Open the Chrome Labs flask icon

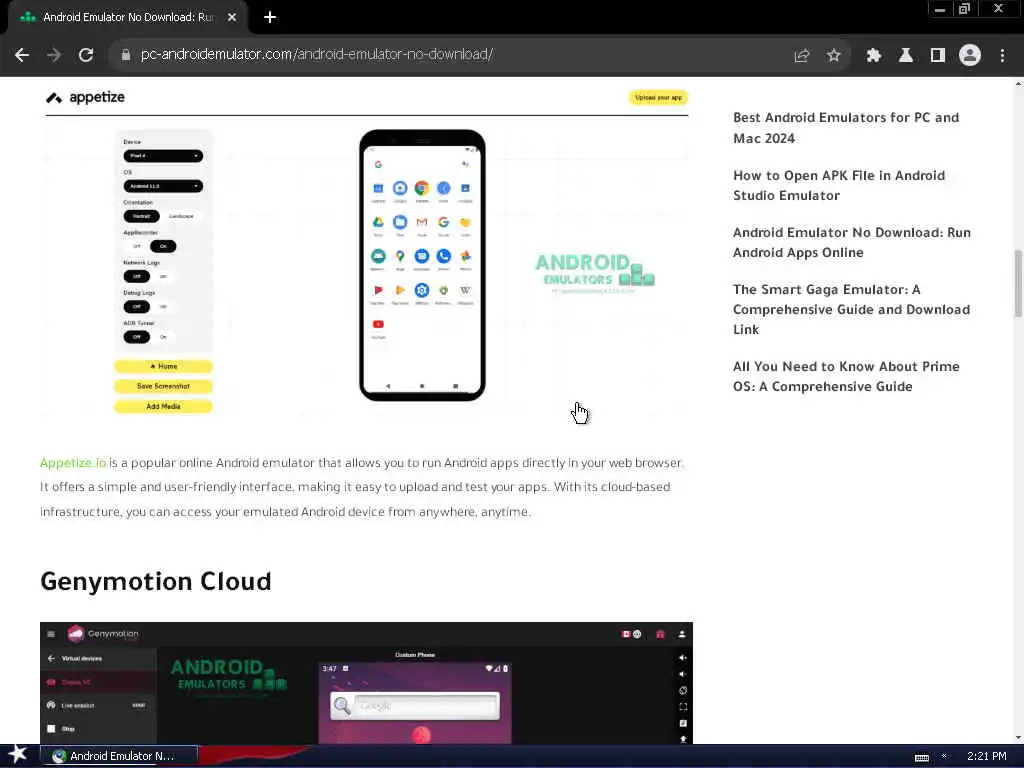(x=906, y=56)
